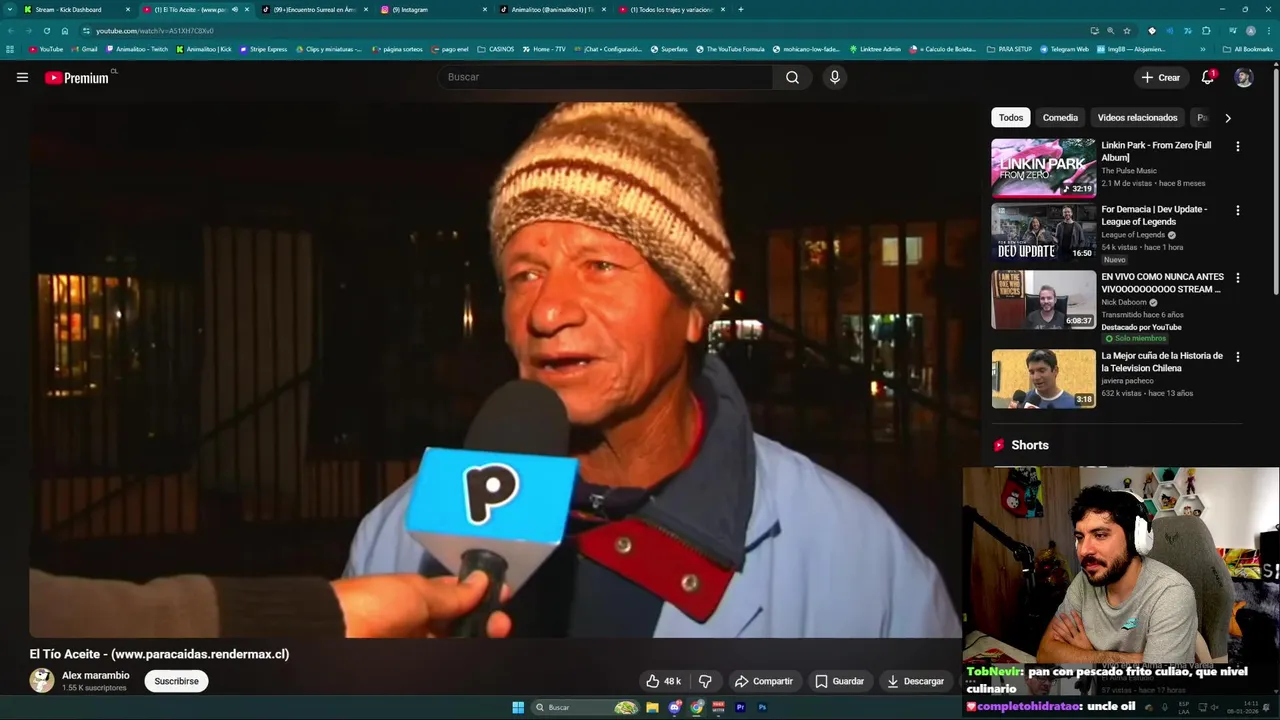Bookmark this page with star icon
The height and width of the screenshot is (720, 1280).
[1127, 31]
